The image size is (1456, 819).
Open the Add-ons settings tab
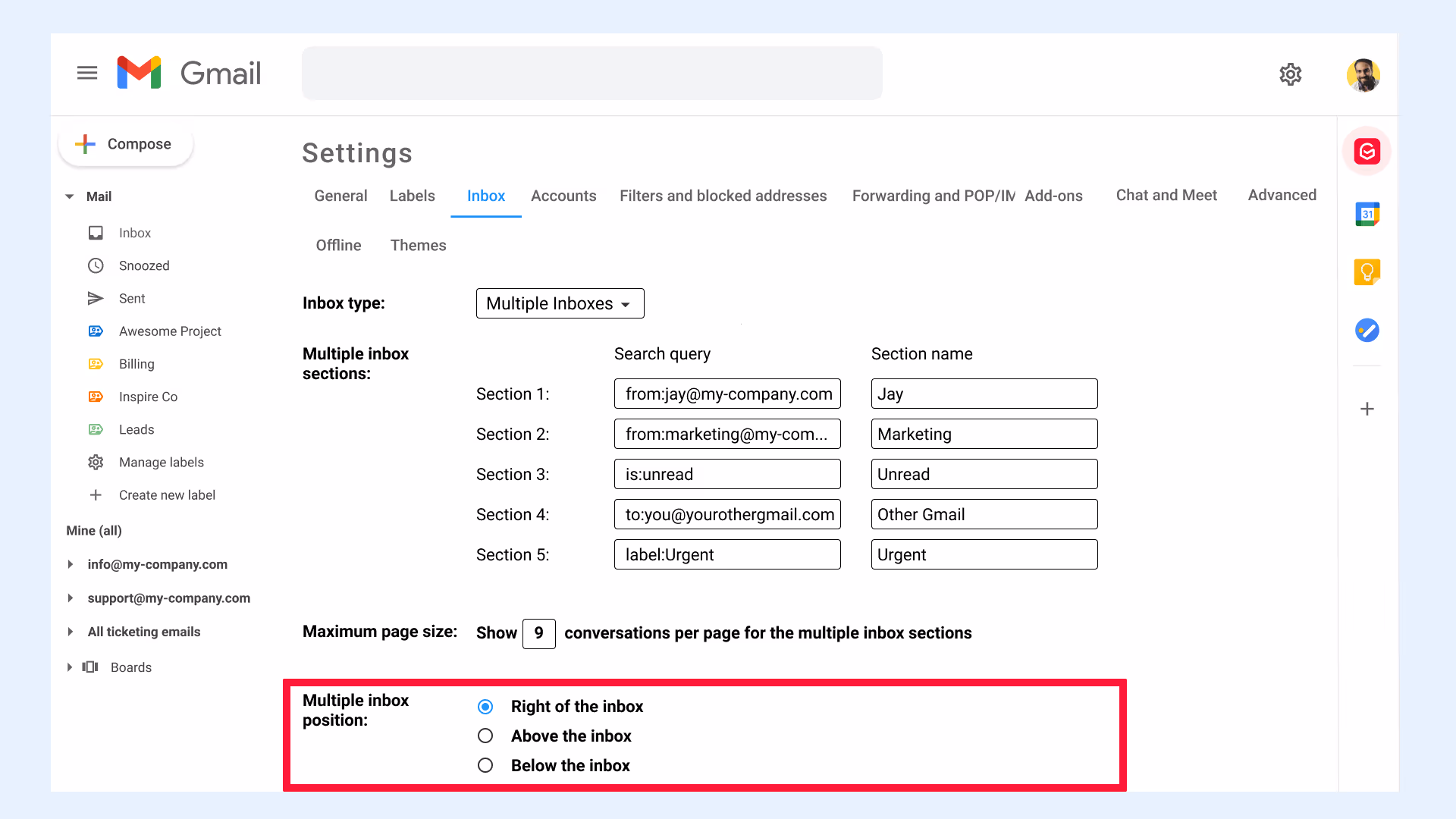[1053, 196]
